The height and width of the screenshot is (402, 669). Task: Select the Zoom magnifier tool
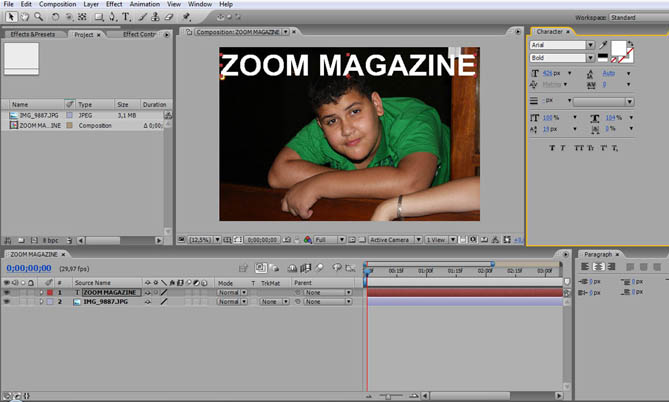[39, 17]
